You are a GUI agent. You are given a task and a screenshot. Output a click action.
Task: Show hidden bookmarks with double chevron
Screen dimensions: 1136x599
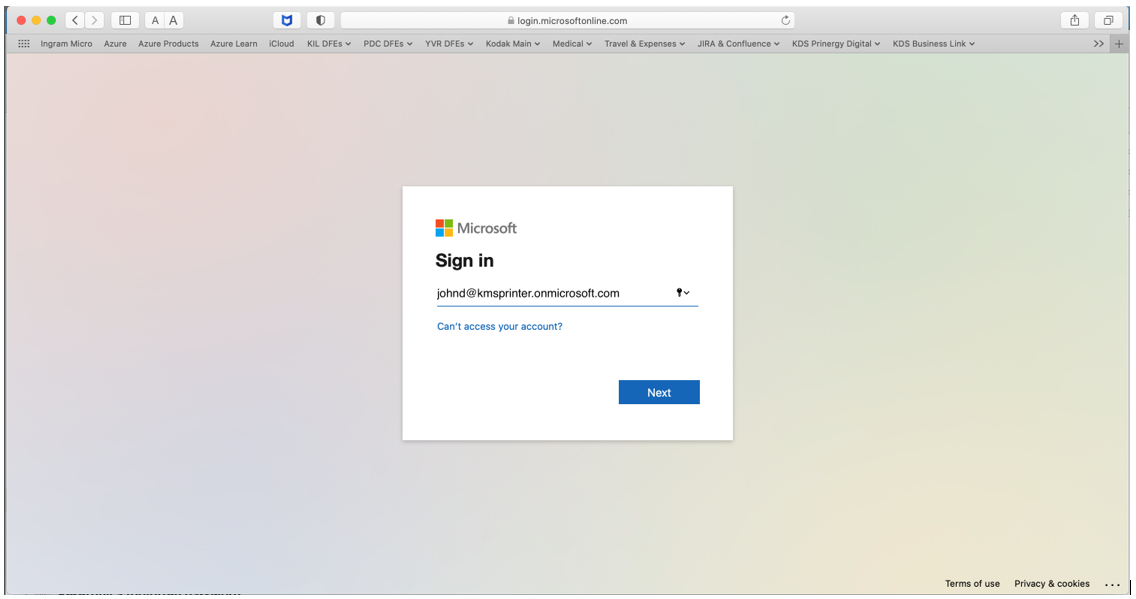click(1099, 43)
